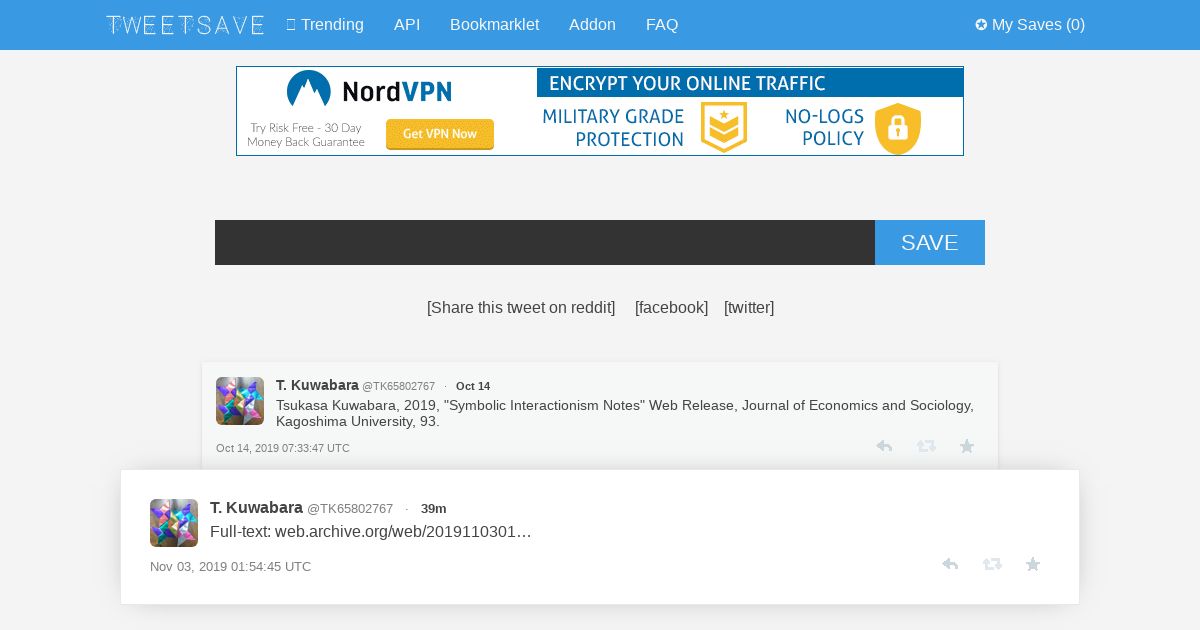Open T. Kuwabara name on Oct 14 tweet

click(x=317, y=385)
